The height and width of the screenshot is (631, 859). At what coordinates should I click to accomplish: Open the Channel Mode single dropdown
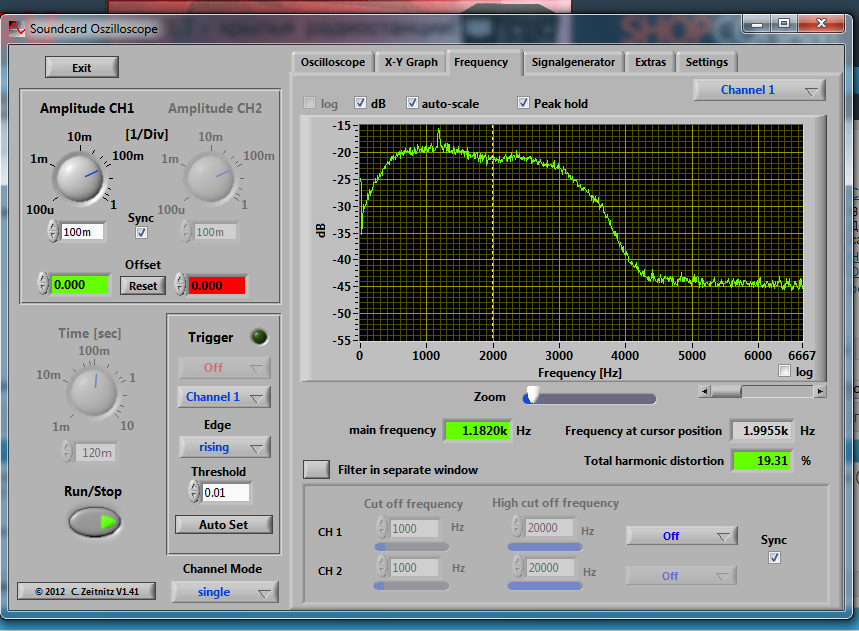[x=225, y=592]
